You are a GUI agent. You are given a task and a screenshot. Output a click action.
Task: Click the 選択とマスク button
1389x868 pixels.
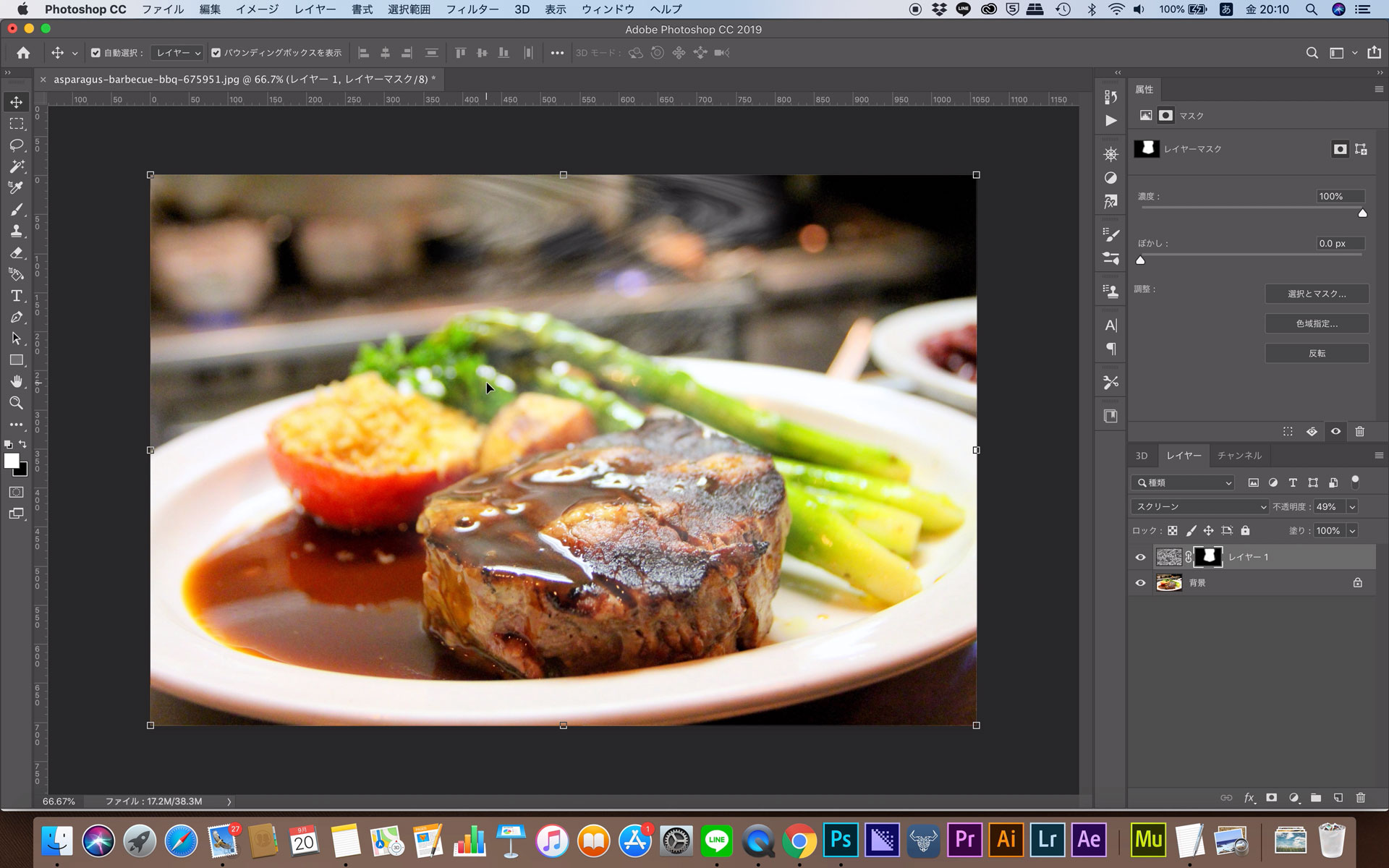click(1317, 294)
